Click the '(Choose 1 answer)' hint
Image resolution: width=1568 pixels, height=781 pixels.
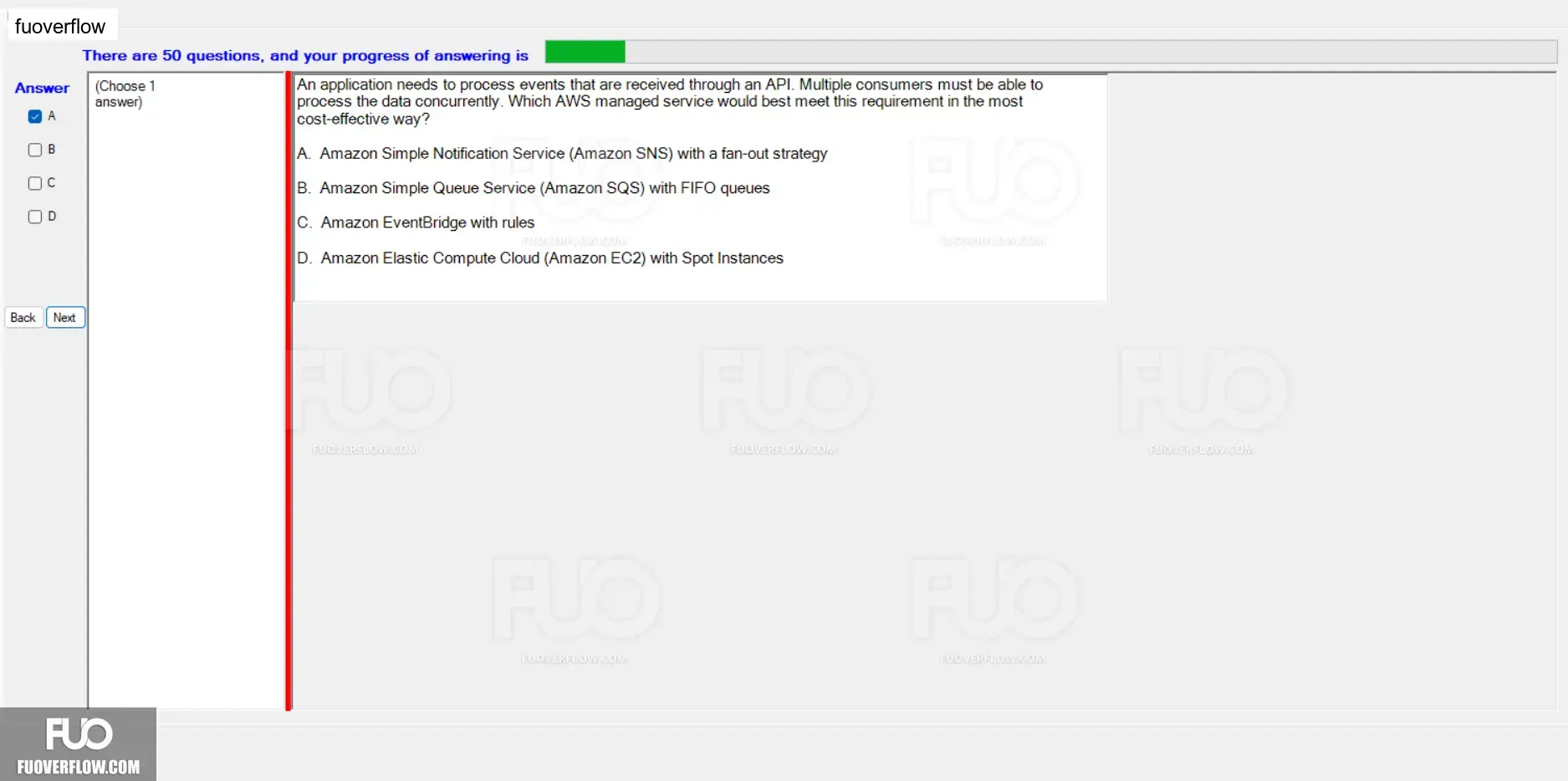click(125, 94)
